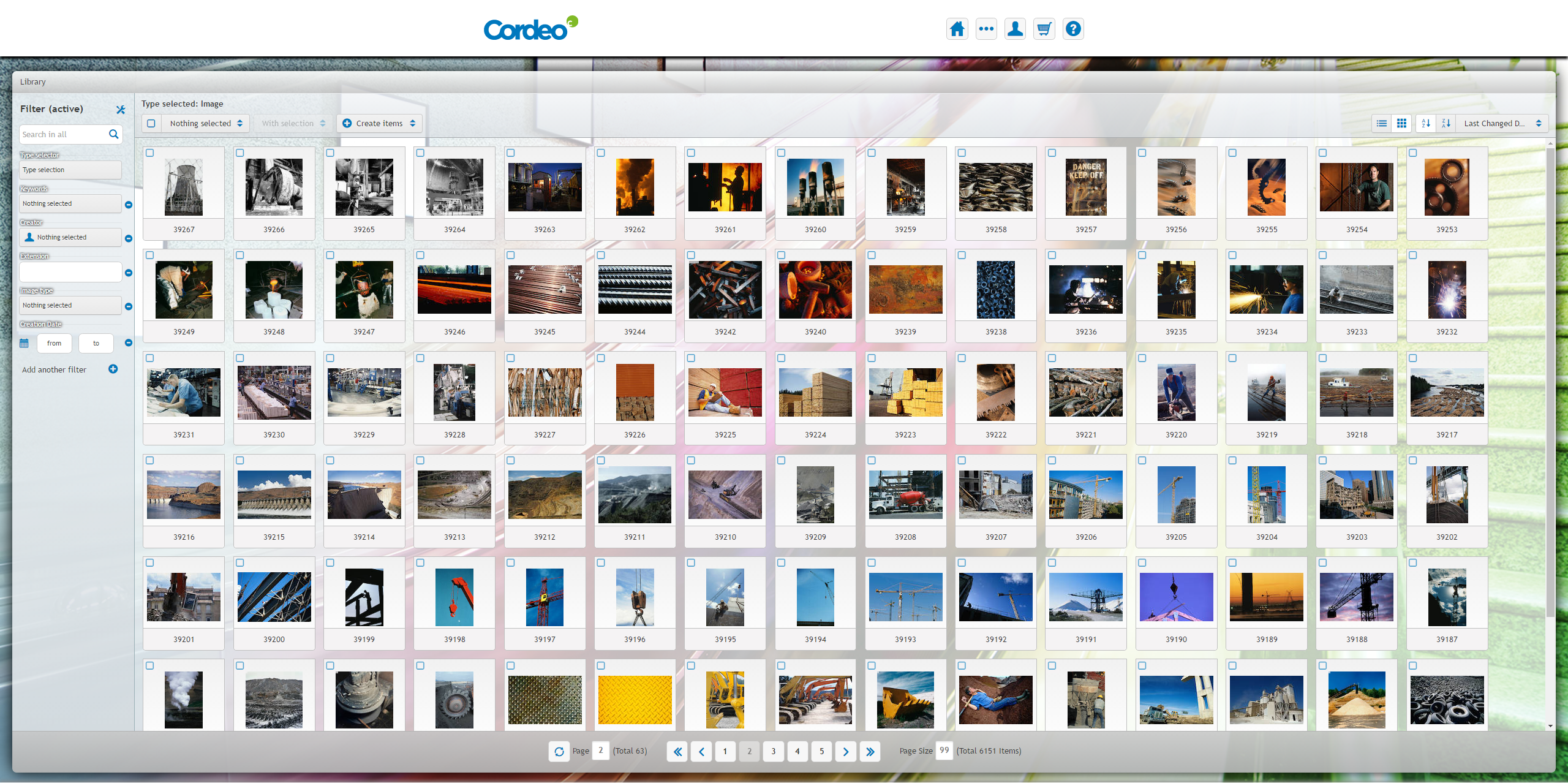Switch to grid view icon
This screenshot has height=783, width=1568.
click(x=1401, y=123)
